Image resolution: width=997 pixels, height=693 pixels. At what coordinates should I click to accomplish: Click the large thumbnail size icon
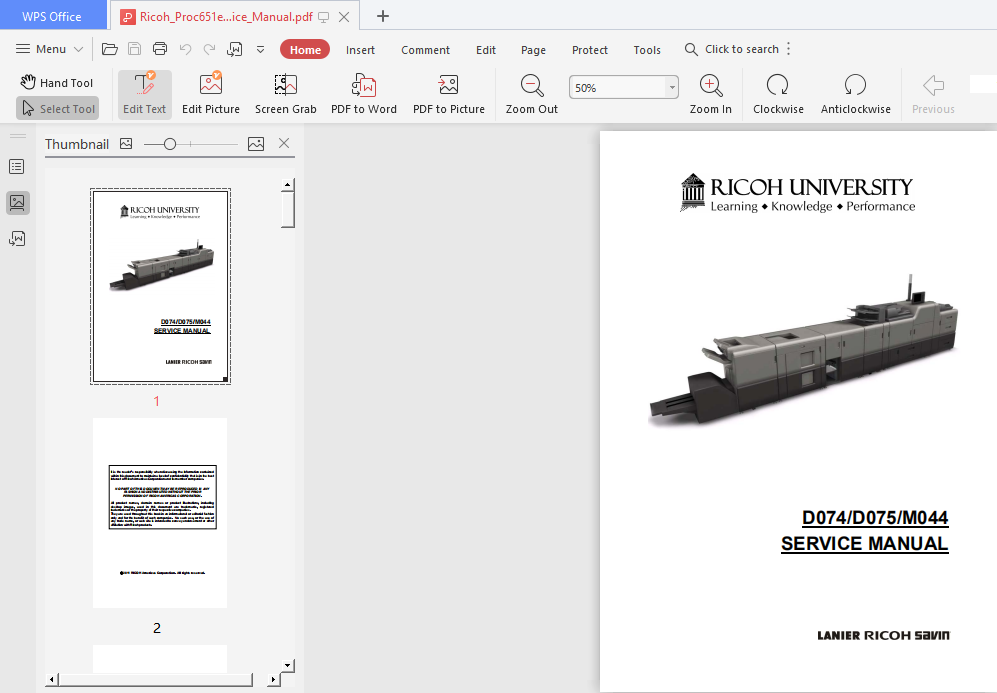click(256, 144)
